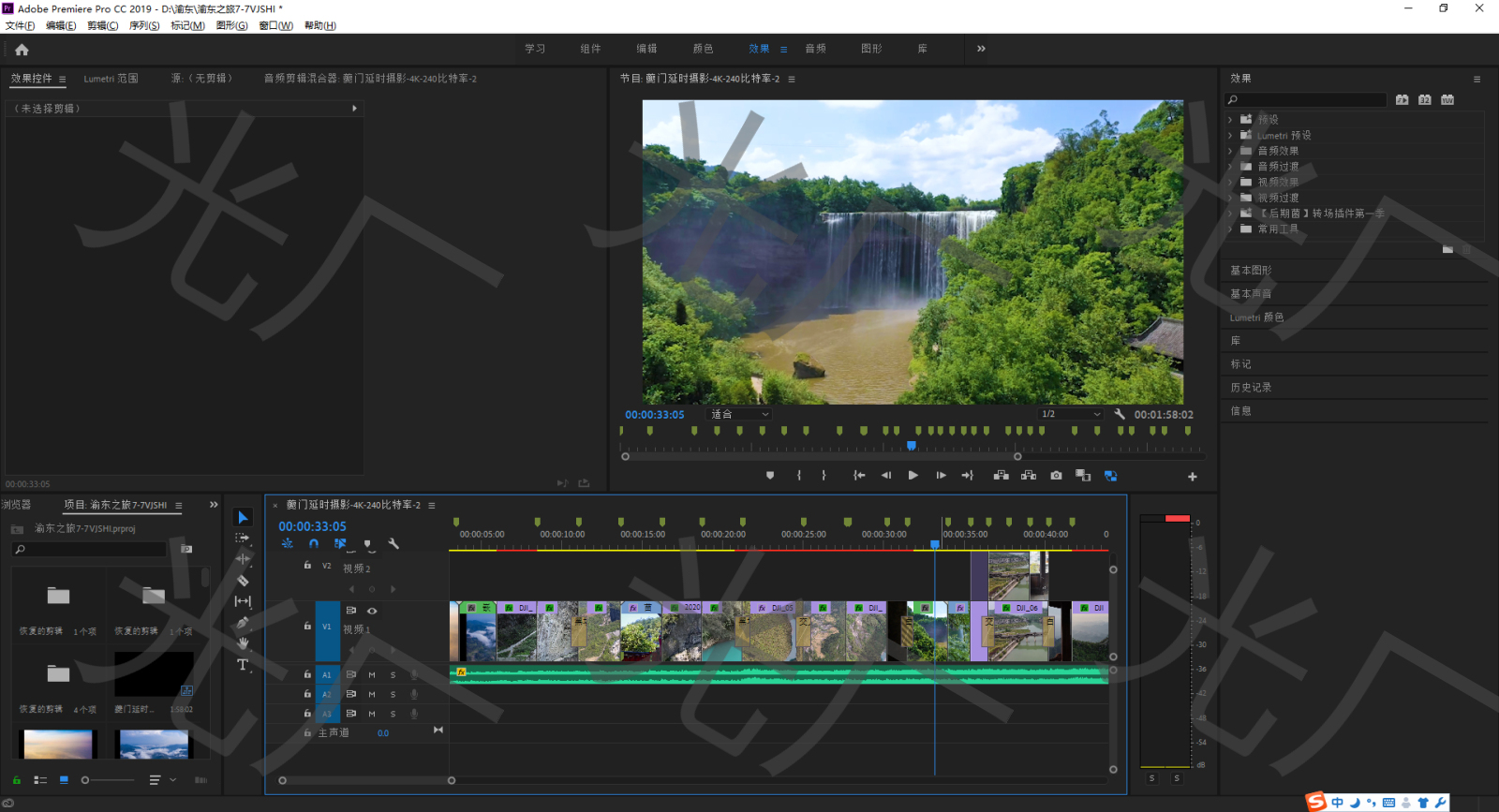
Task: Toggle lock on V2 track
Action: tap(307, 566)
